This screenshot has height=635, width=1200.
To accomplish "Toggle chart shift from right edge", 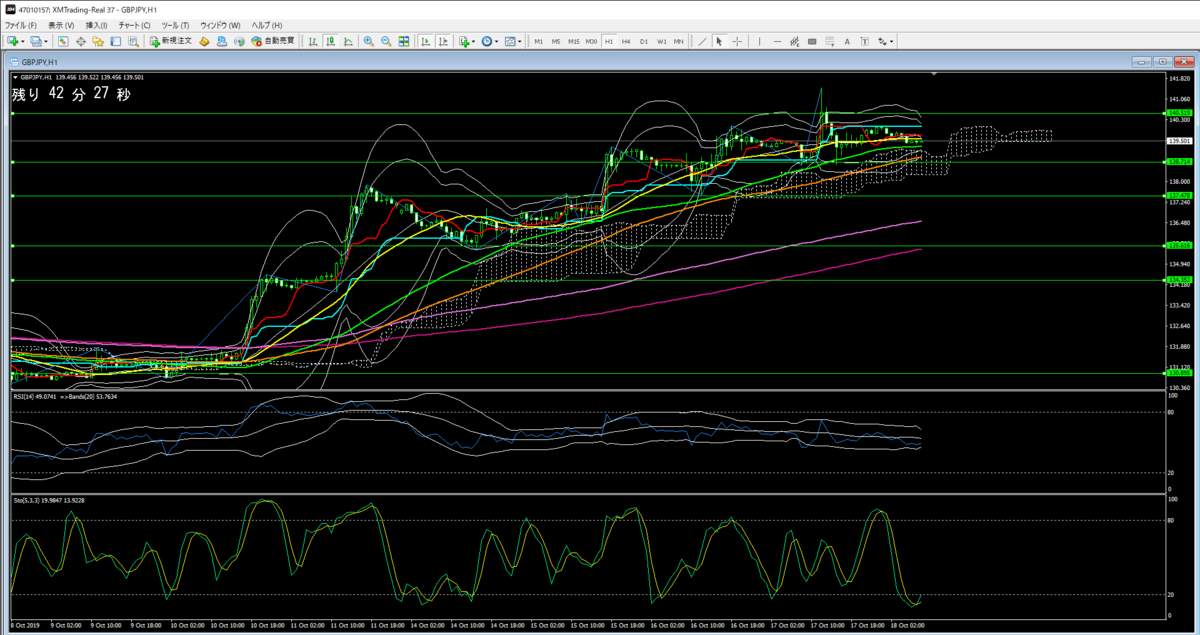I will (x=443, y=41).
